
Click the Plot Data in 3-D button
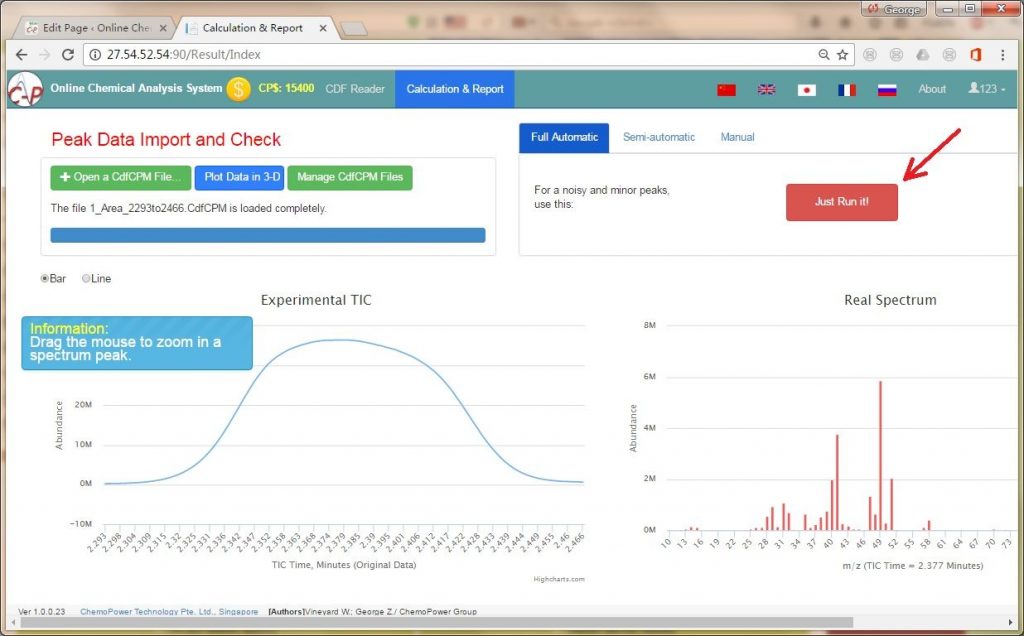click(x=240, y=177)
